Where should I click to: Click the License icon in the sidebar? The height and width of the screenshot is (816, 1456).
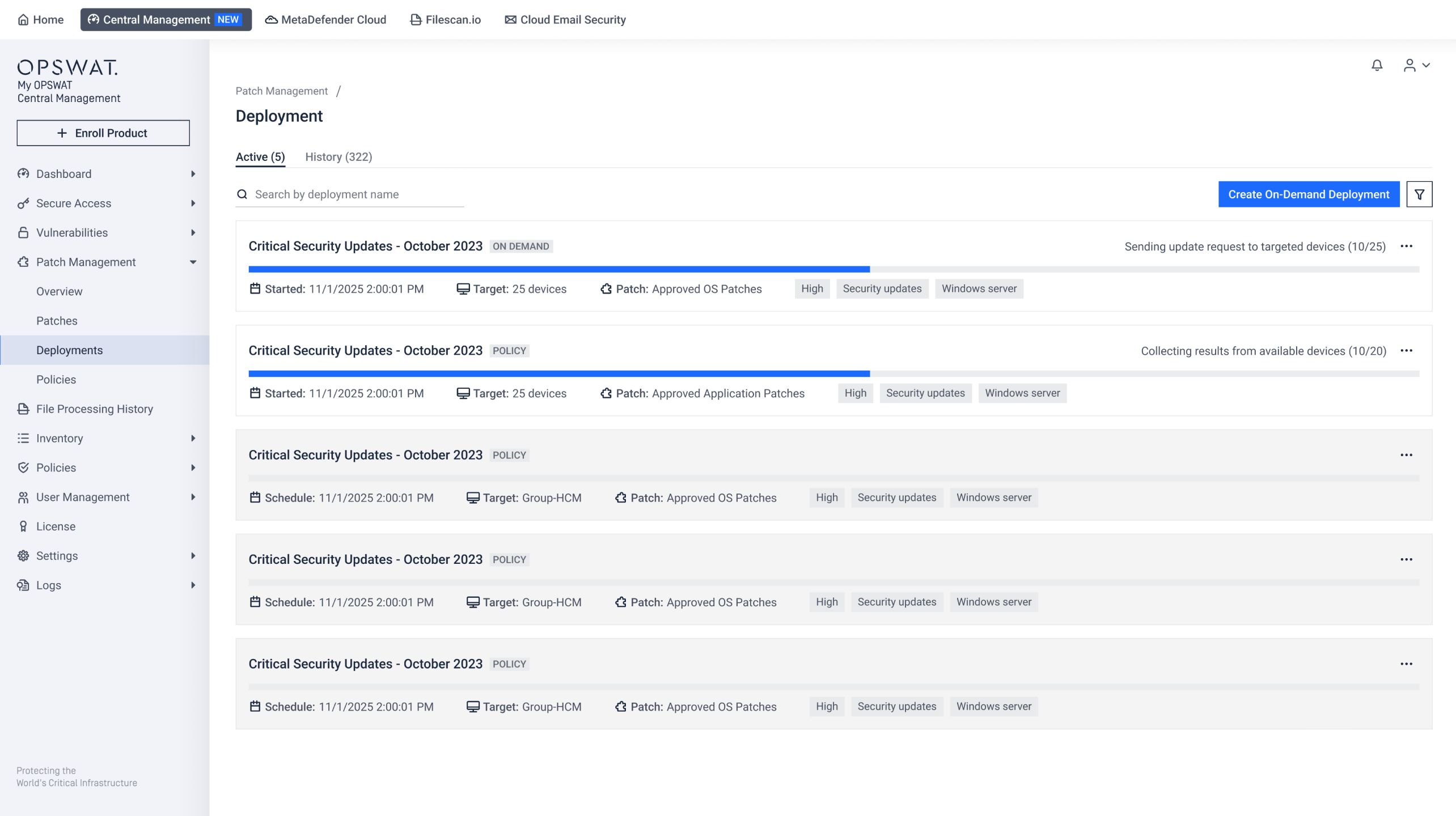(23, 526)
